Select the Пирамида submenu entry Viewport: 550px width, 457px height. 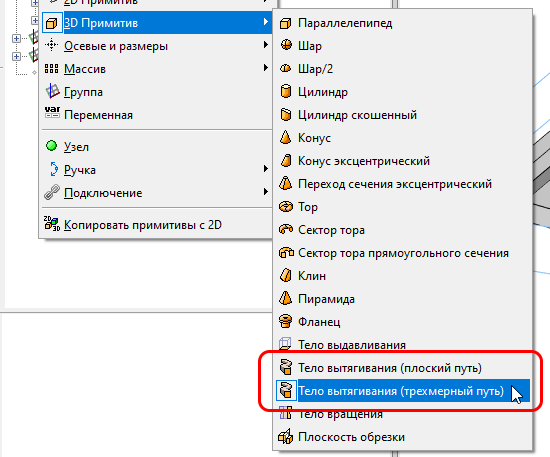click(x=403, y=299)
